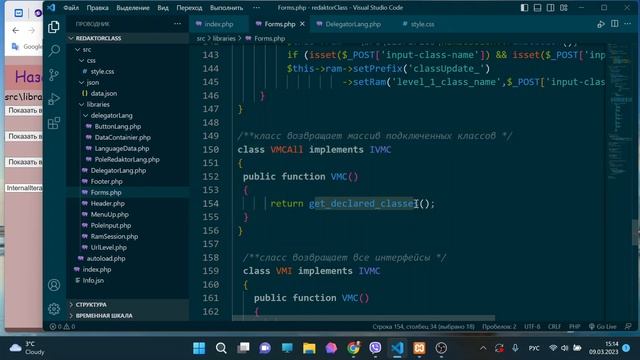Open the menu bar overflow ellipsis

(256, 8)
